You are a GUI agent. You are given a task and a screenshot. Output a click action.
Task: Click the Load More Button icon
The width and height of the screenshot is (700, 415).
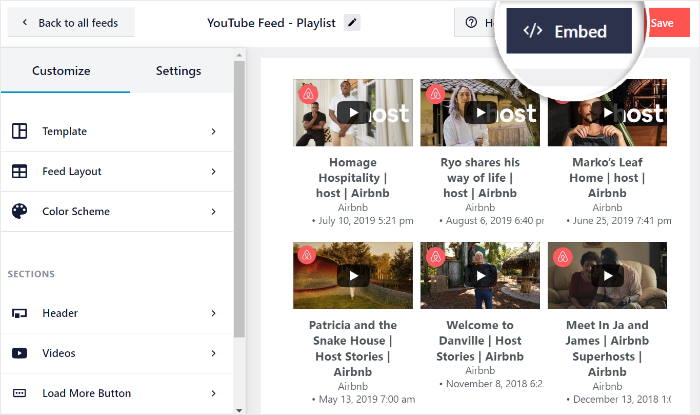click(19, 393)
